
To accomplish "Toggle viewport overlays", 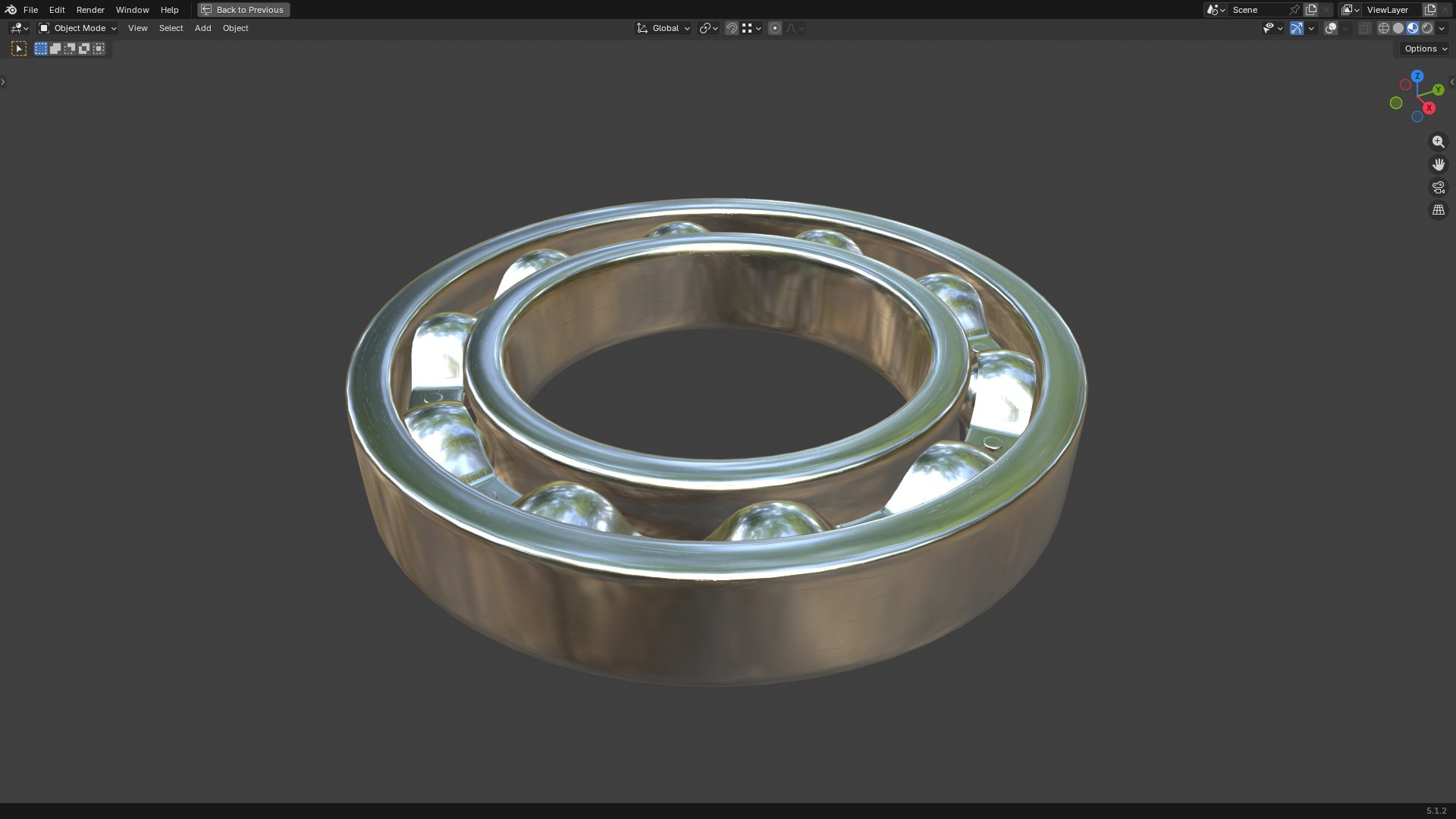I will tap(1331, 28).
